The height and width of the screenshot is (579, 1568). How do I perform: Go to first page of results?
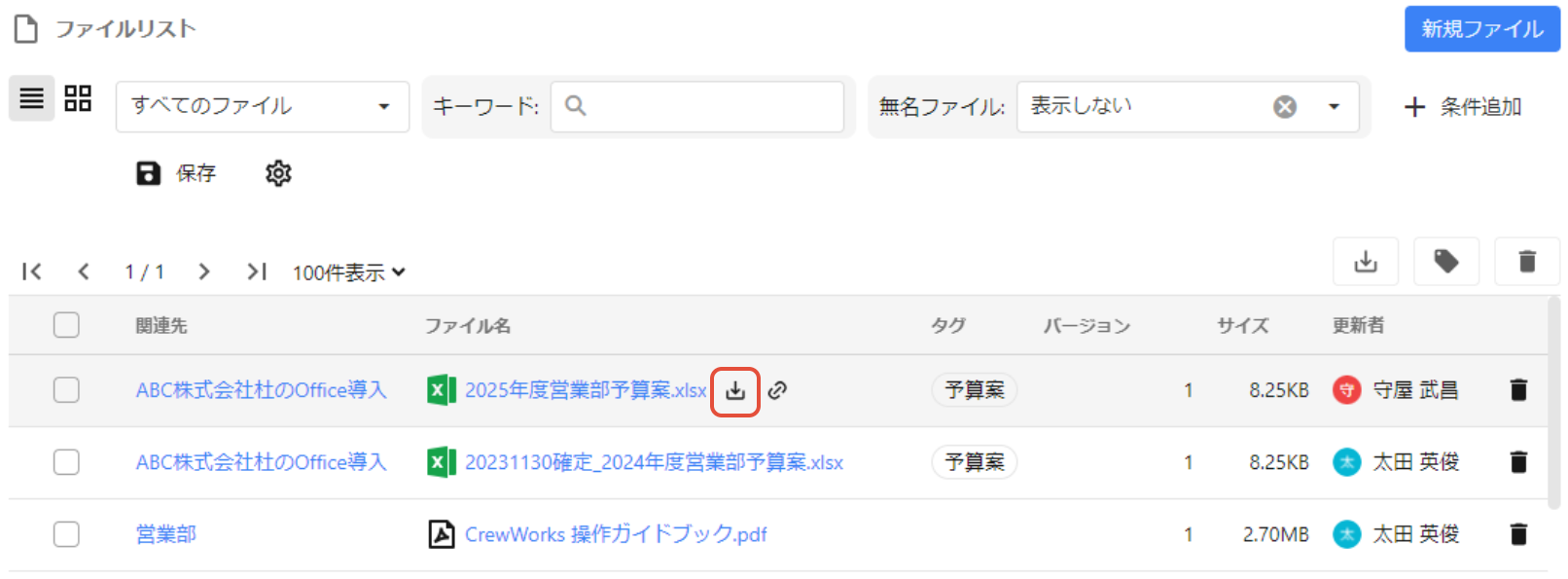(32, 271)
